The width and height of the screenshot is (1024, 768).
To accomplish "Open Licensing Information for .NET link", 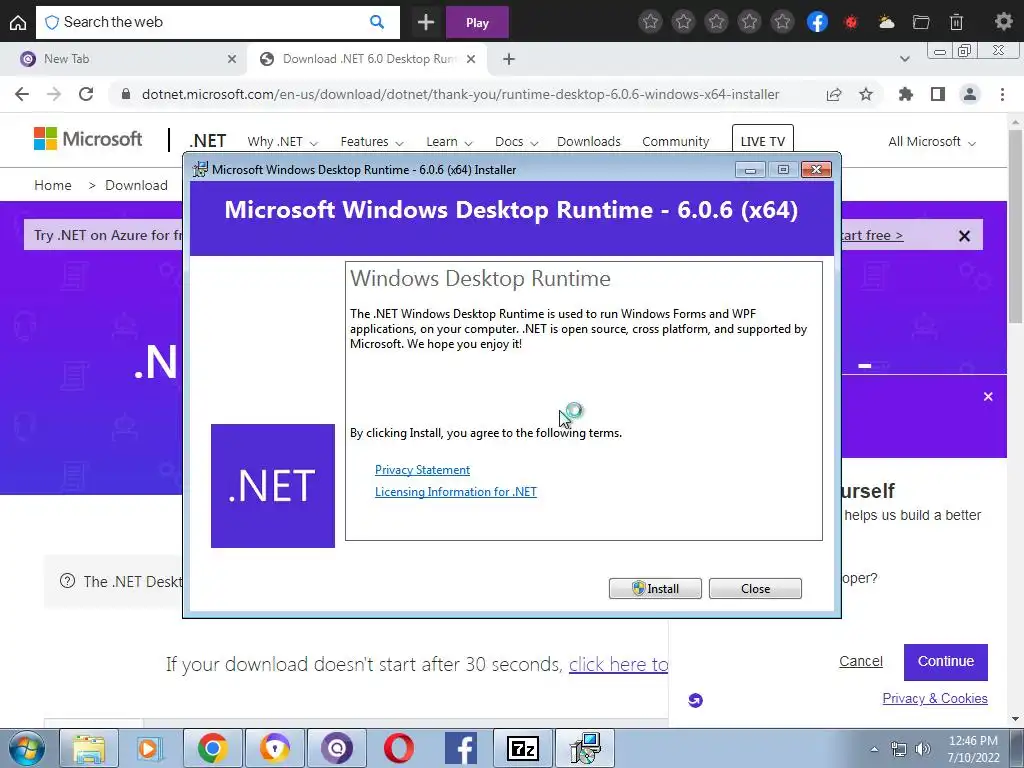I will pyautogui.click(x=456, y=492).
